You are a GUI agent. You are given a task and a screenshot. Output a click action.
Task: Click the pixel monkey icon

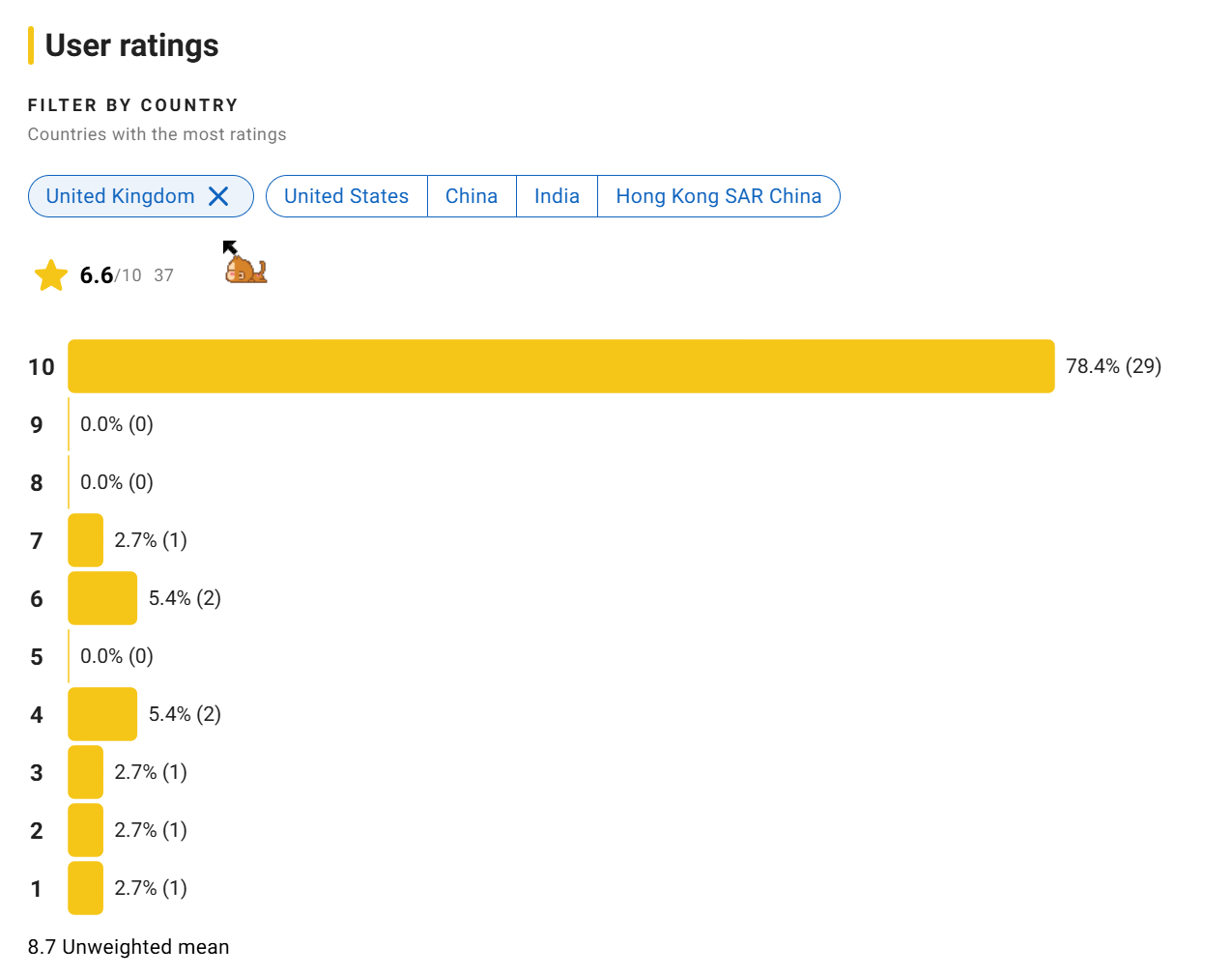point(245,268)
